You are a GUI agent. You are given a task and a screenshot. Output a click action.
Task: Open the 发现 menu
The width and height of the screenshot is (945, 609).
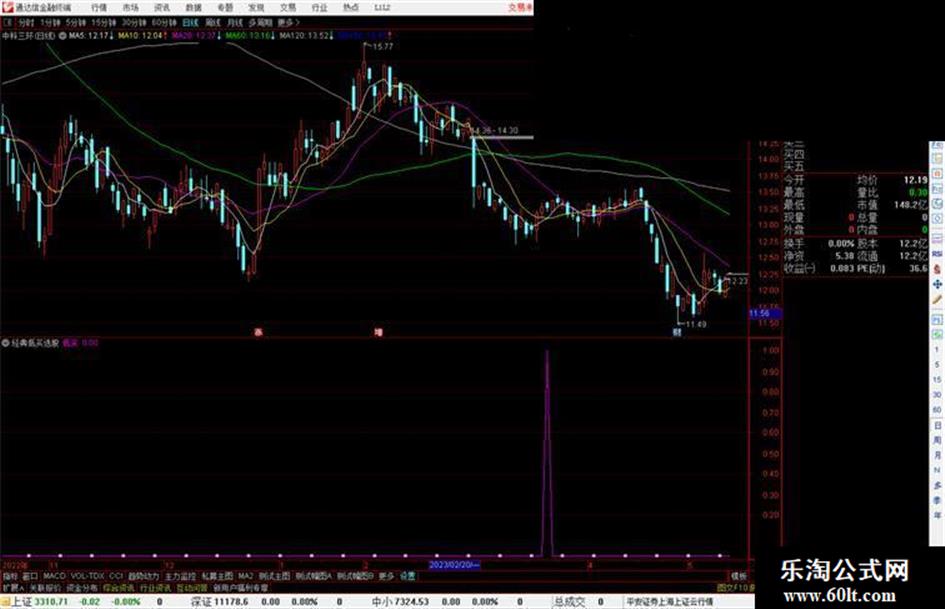click(x=256, y=8)
